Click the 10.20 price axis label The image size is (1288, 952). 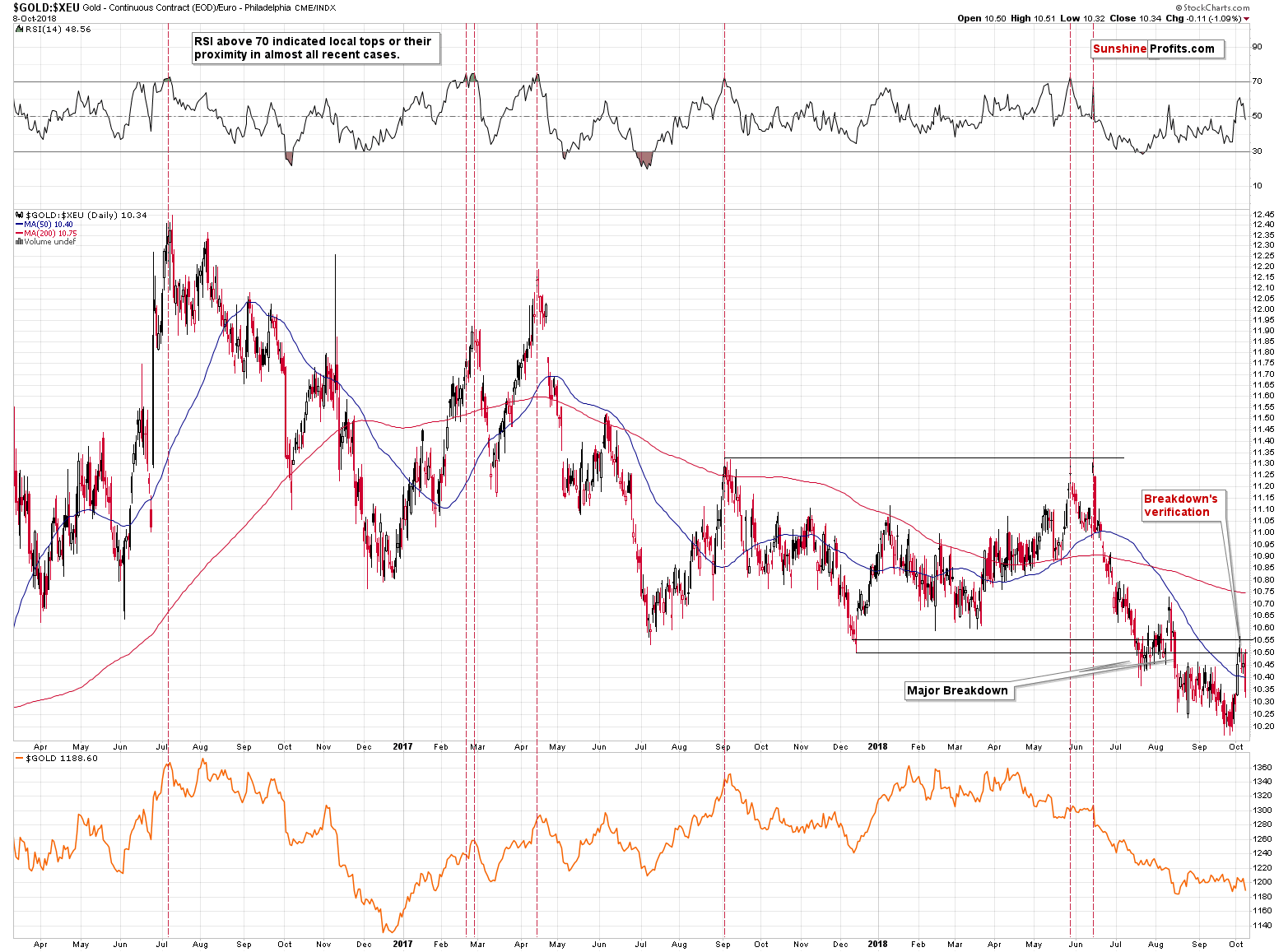[x=1263, y=727]
